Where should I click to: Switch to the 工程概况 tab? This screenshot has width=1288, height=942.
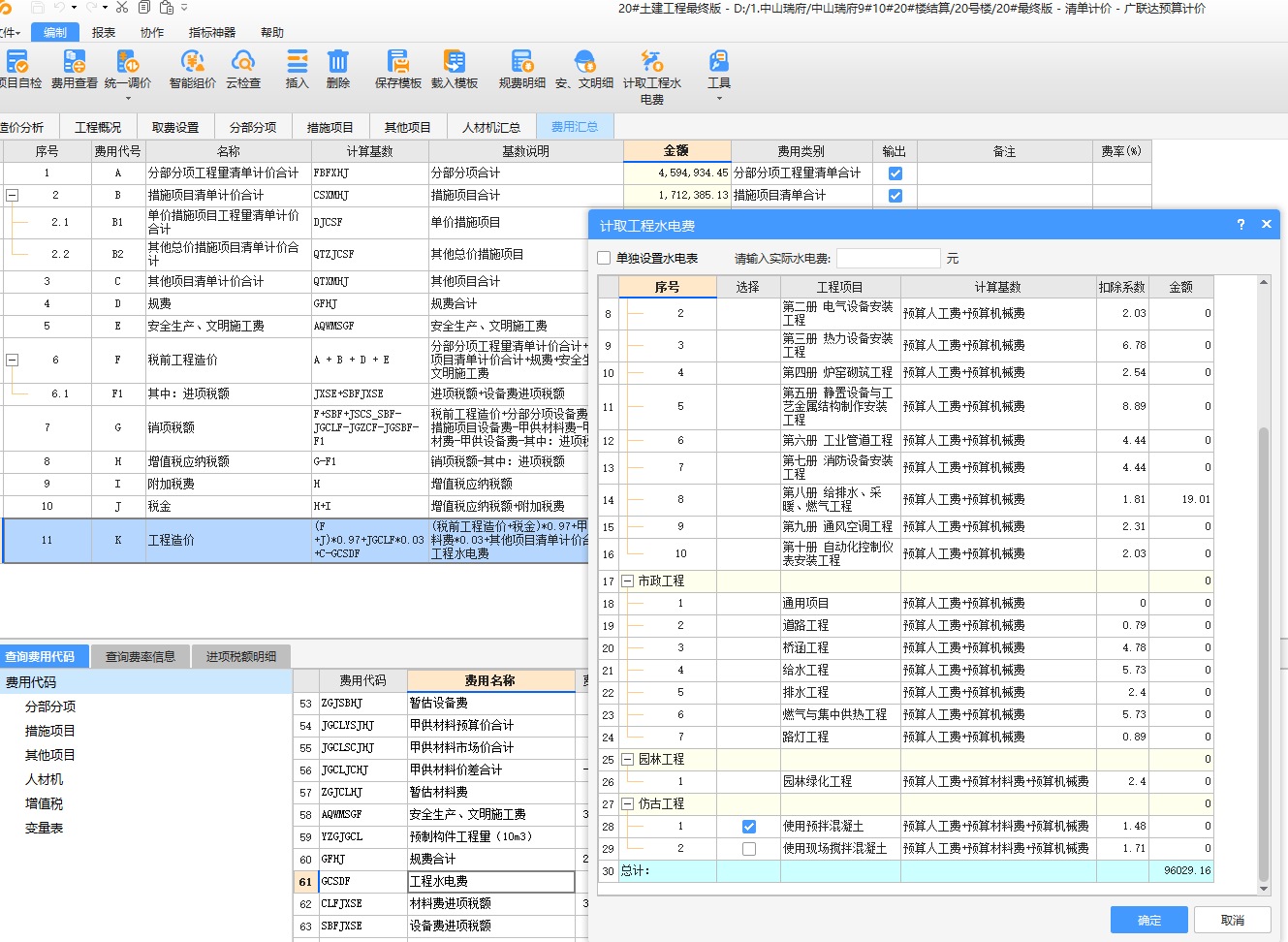click(x=98, y=127)
